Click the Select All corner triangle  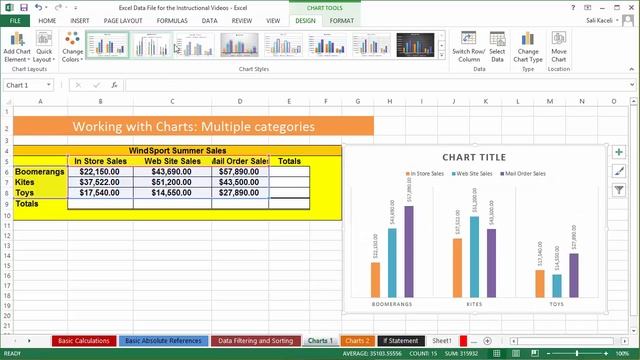(x=8, y=101)
